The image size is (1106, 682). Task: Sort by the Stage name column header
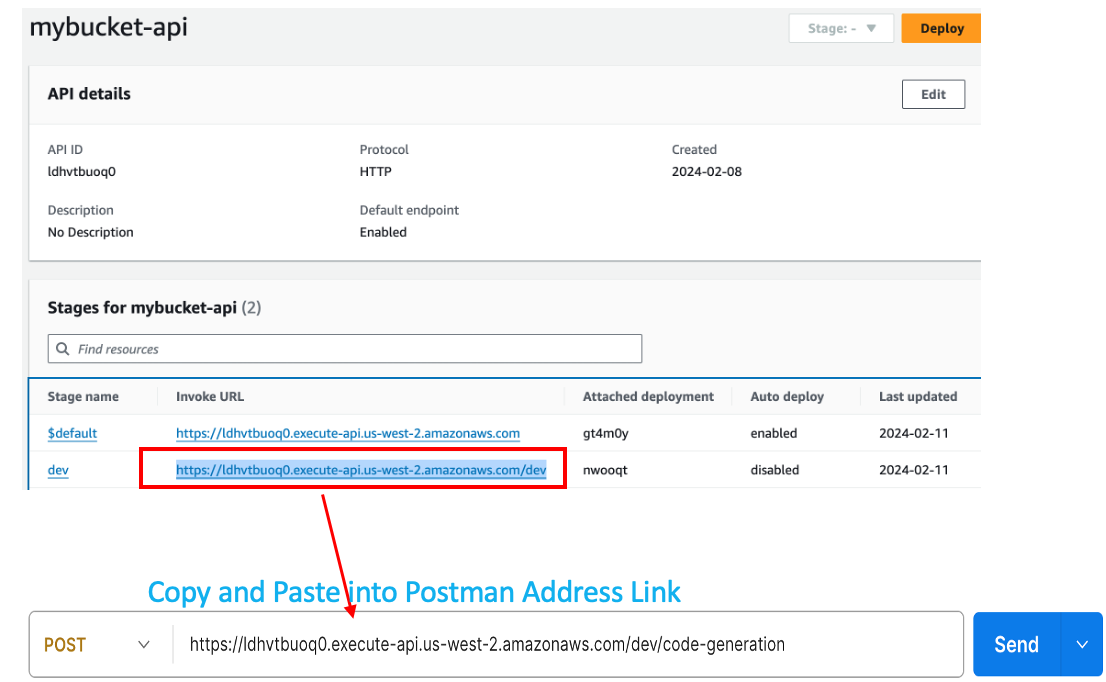(83, 397)
